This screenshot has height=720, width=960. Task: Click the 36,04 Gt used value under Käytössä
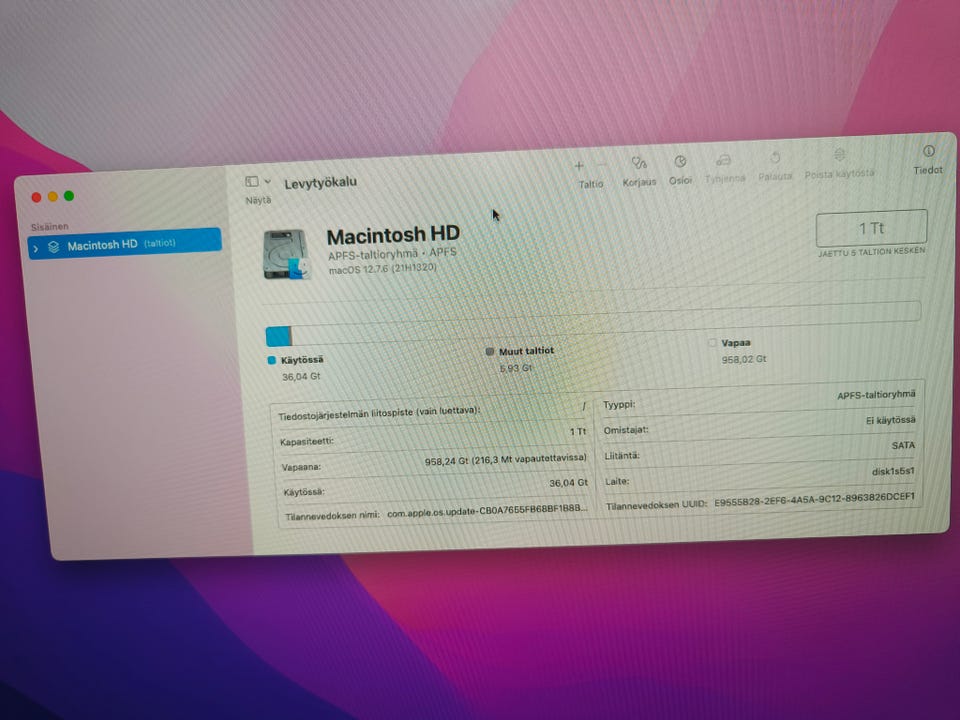[301, 377]
